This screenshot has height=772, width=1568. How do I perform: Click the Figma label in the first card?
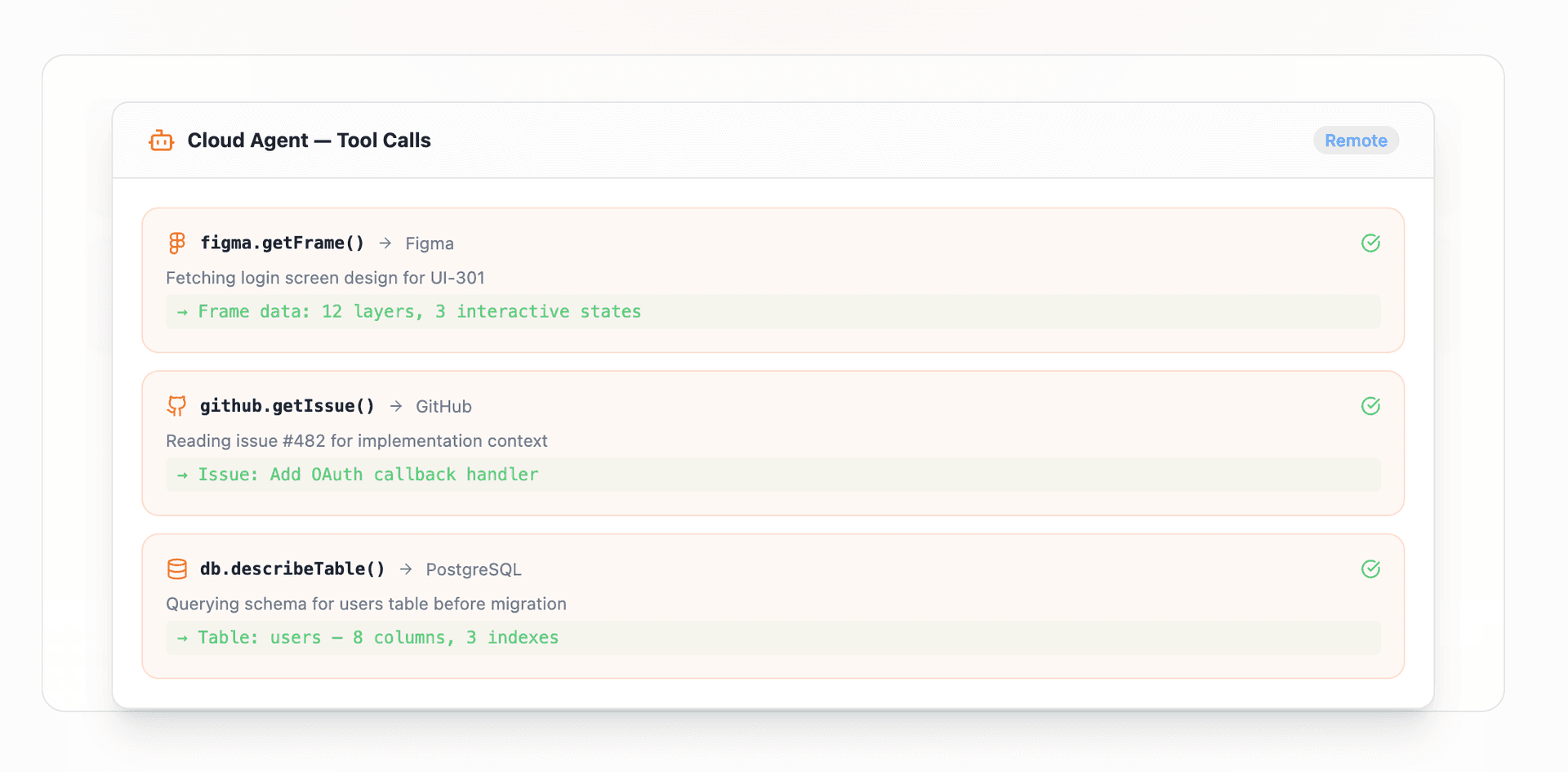tap(430, 243)
